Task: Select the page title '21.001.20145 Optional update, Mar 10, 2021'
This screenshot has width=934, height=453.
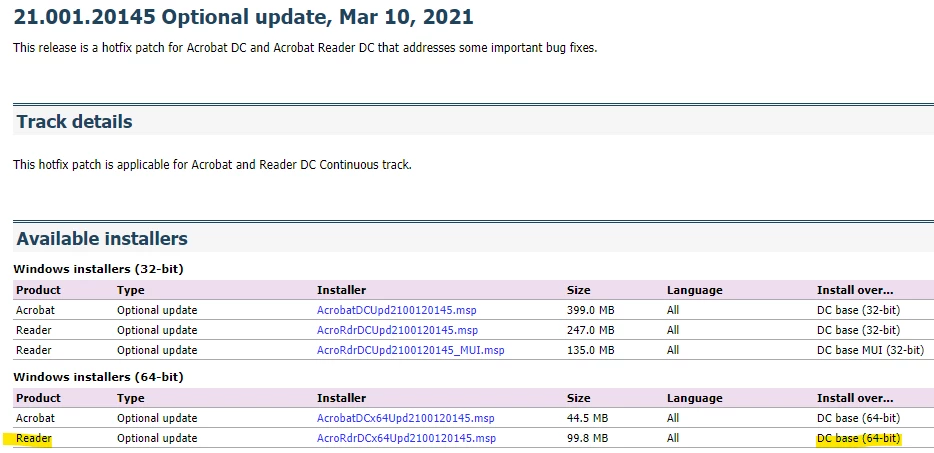Action: (244, 17)
